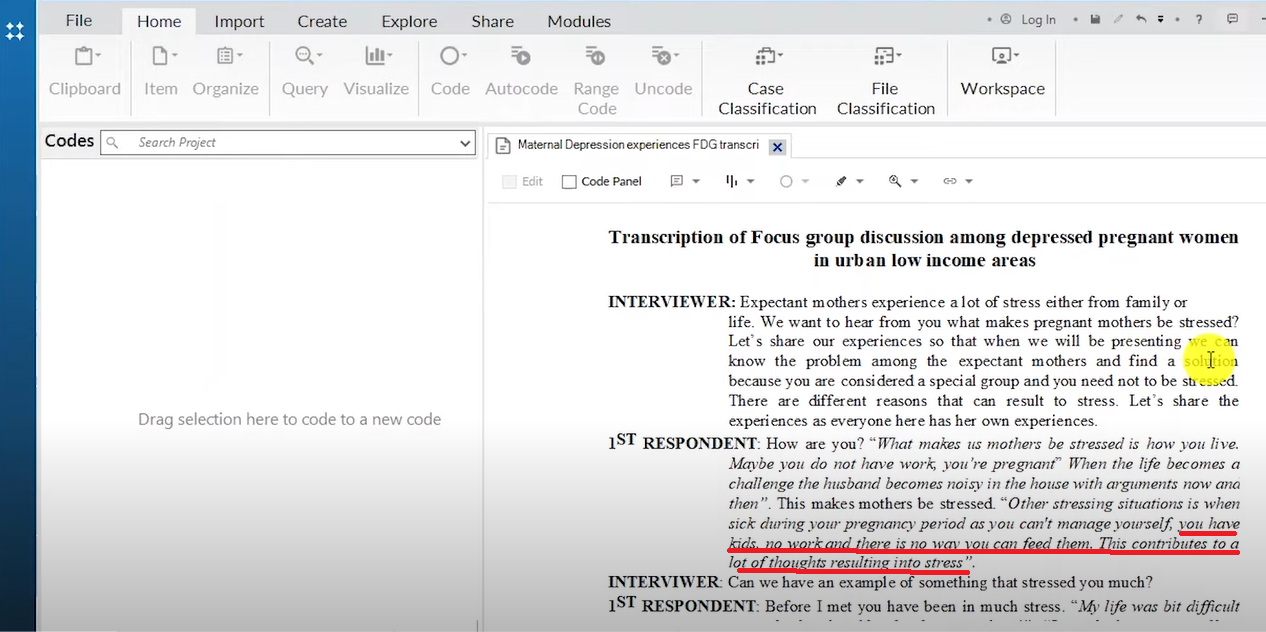
Task: Click the user account icon beside Log In
Action: coord(1005,19)
